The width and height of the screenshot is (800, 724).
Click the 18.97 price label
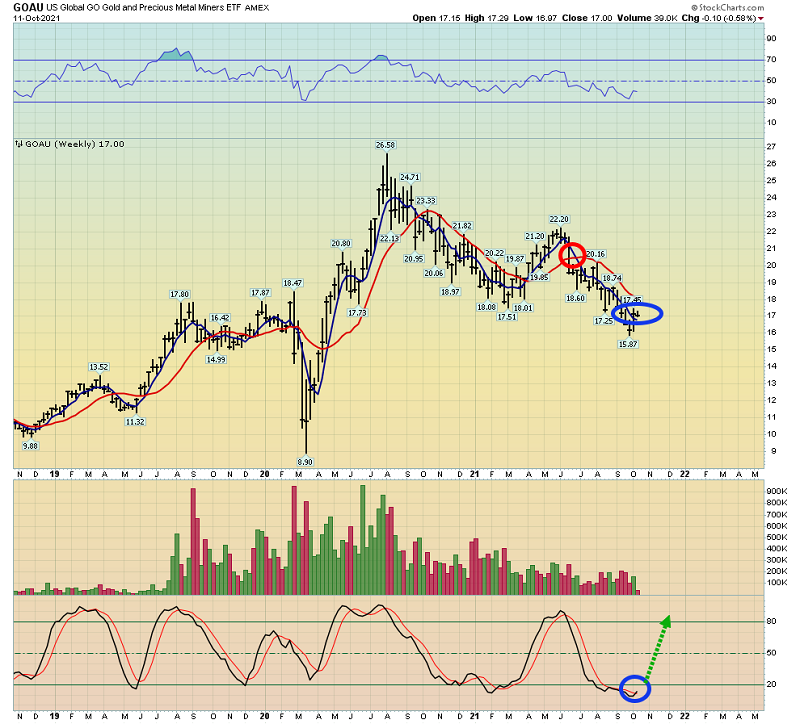pyautogui.click(x=450, y=292)
